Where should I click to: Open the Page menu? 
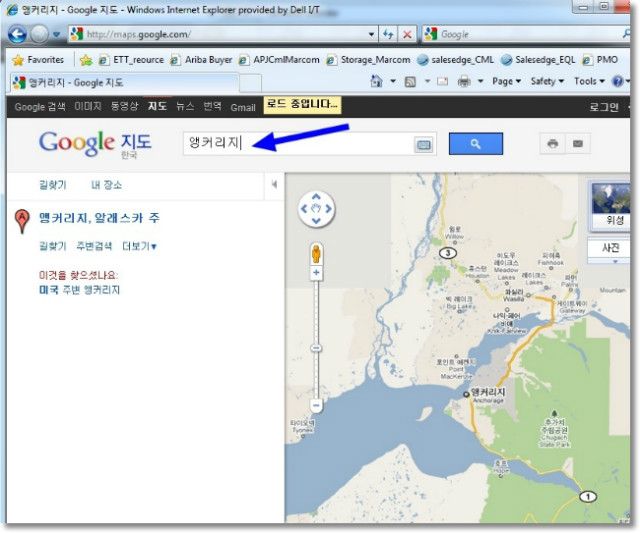[507, 81]
